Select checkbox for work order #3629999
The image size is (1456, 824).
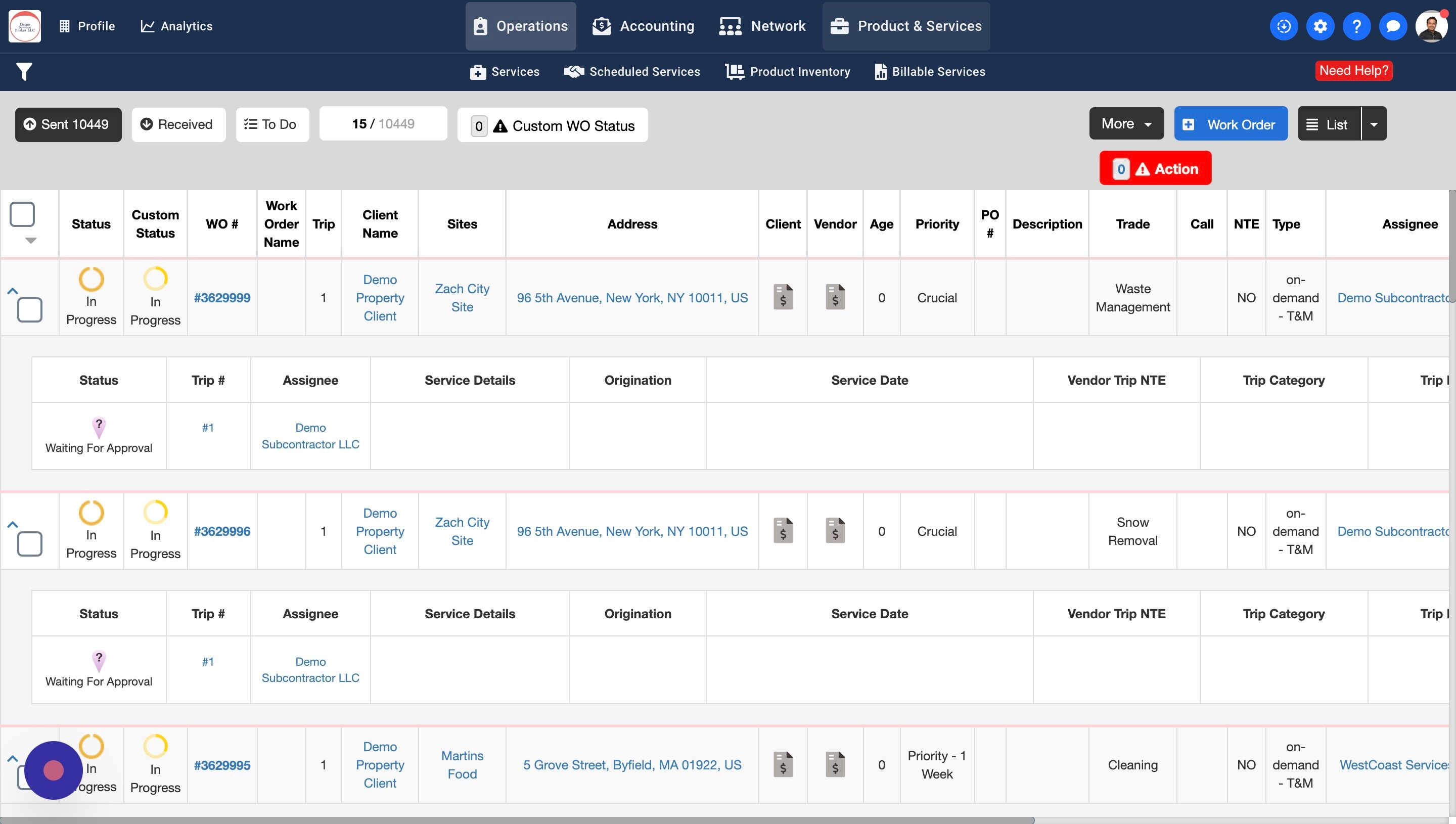click(x=29, y=310)
